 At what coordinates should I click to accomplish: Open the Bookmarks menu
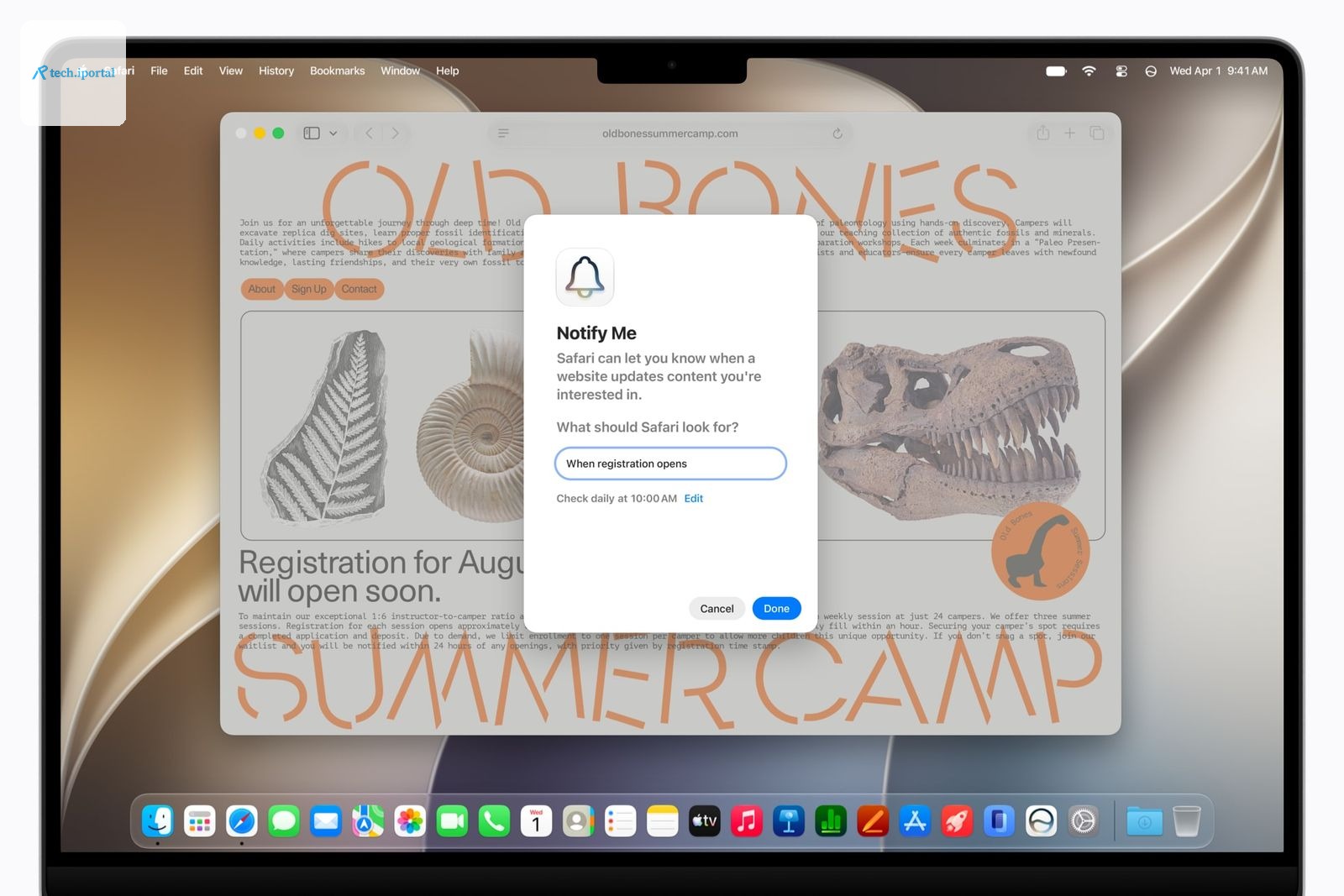tap(337, 71)
